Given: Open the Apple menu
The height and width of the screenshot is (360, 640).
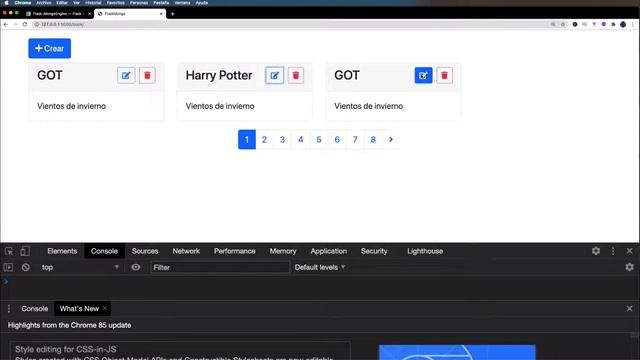Looking at the screenshot, I should click(x=6, y=3).
